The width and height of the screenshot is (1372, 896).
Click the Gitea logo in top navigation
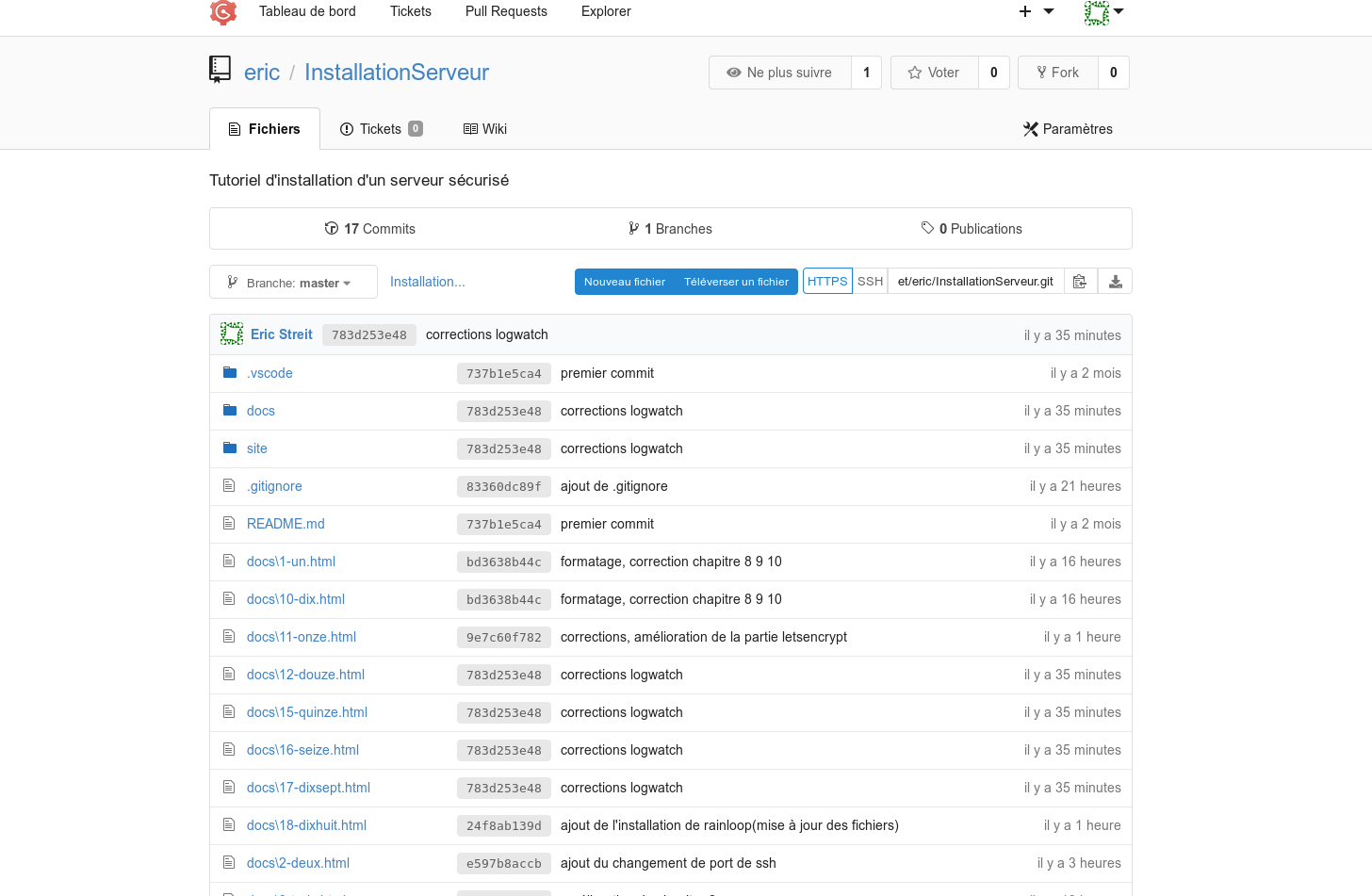(223, 13)
